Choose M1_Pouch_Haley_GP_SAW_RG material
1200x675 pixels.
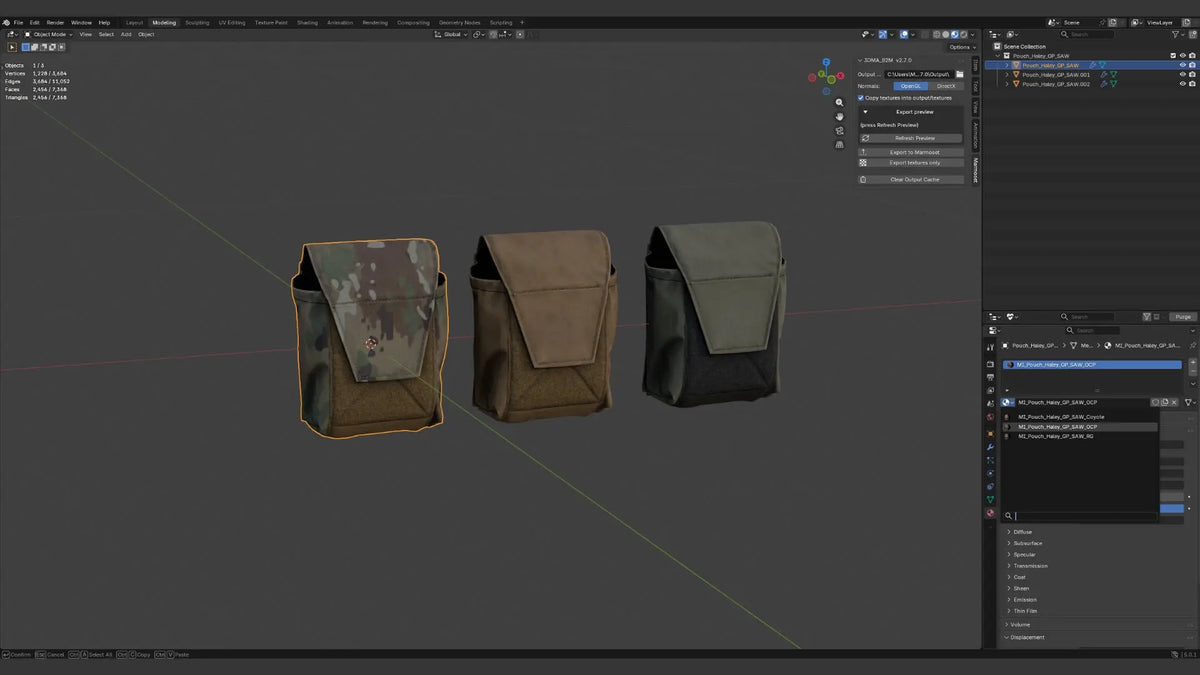pos(1079,436)
